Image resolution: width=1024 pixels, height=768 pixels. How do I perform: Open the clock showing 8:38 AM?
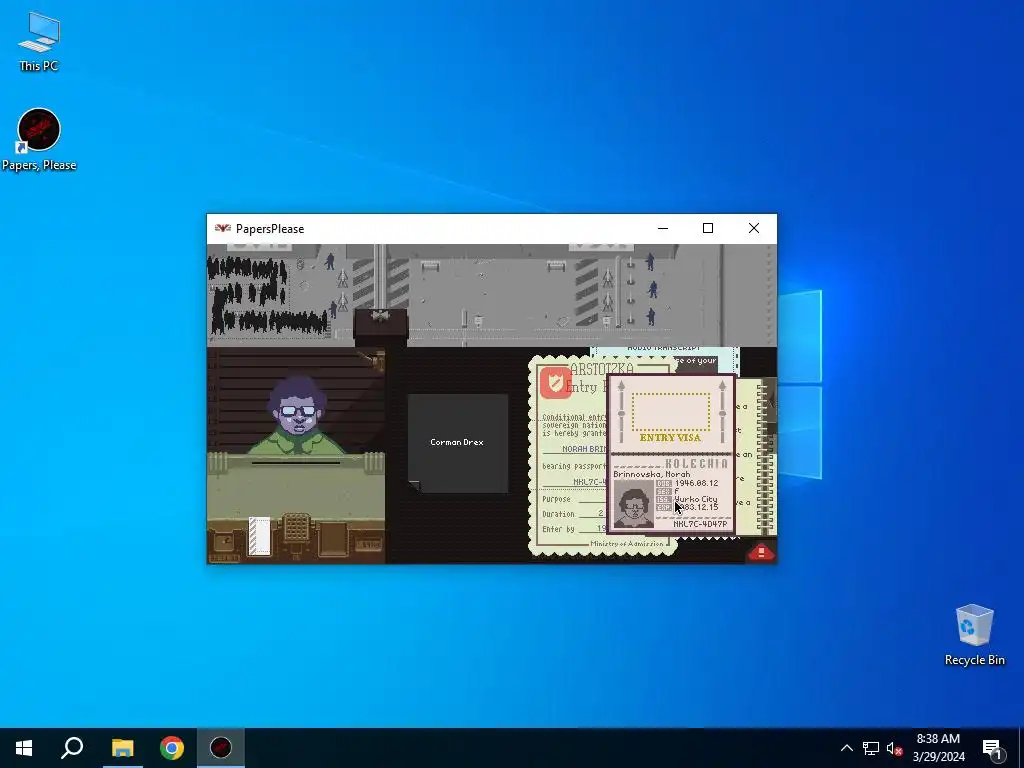point(938,748)
